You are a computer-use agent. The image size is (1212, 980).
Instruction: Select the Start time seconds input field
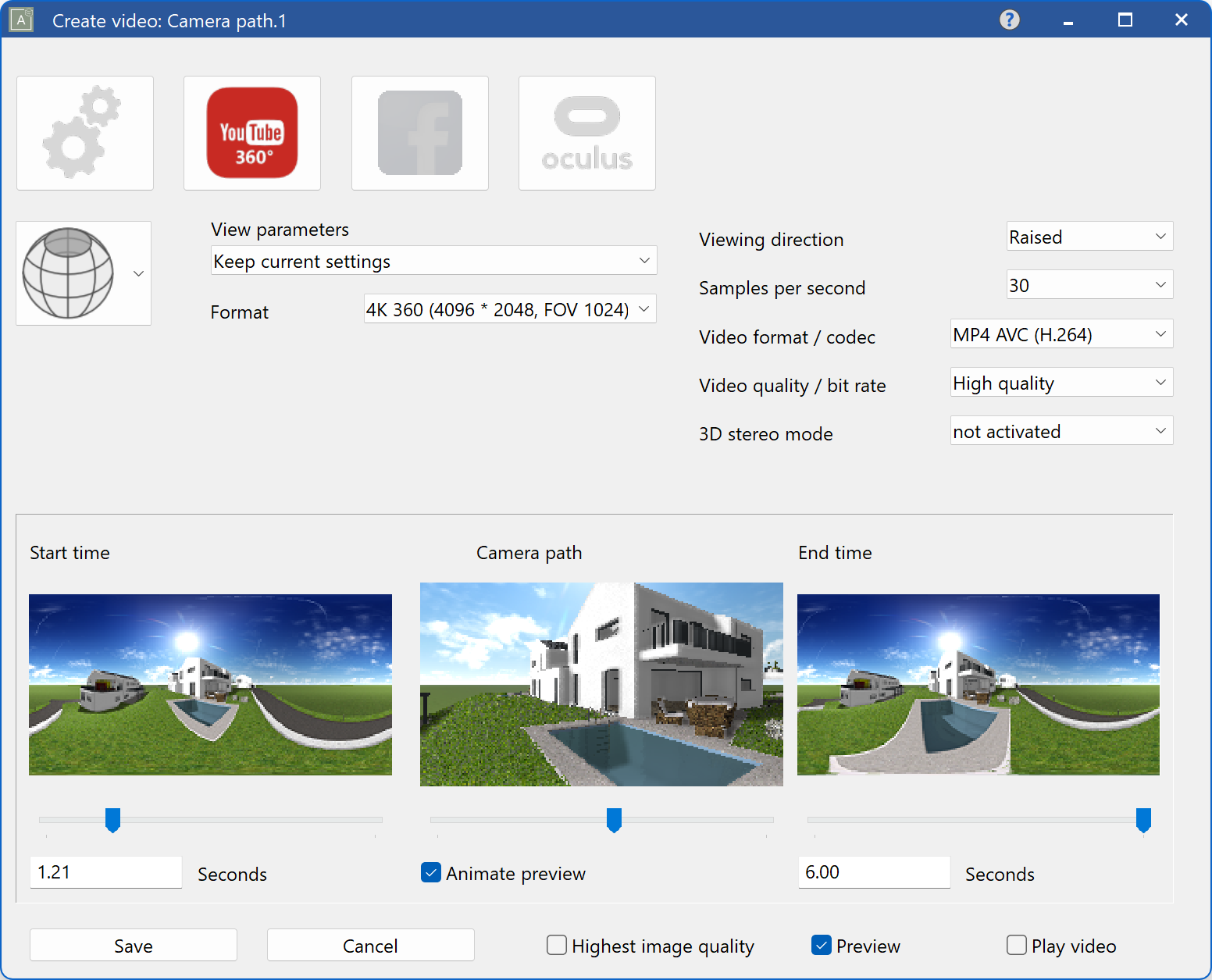(x=105, y=872)
